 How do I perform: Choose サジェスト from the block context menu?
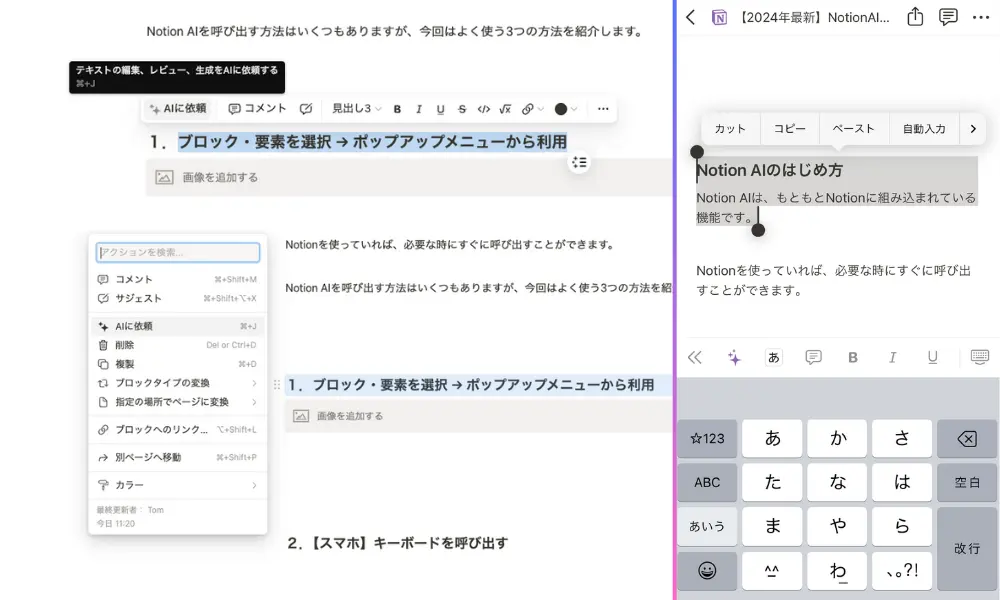177,298
